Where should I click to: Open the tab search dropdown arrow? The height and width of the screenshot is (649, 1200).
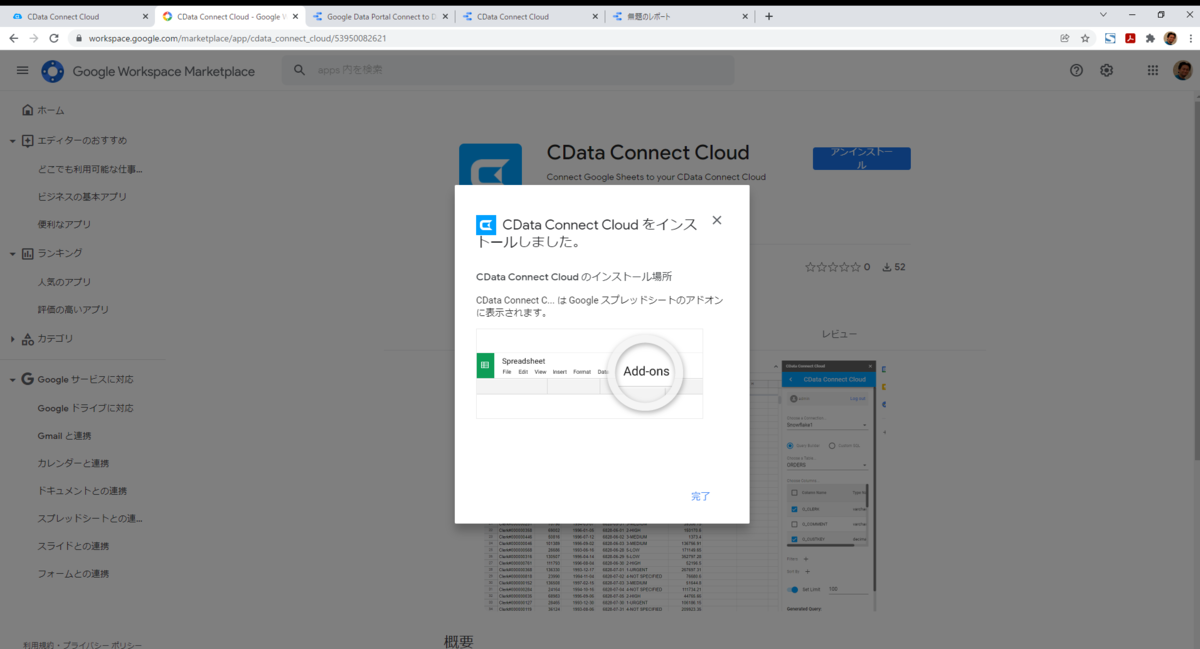coord(1103,15)
